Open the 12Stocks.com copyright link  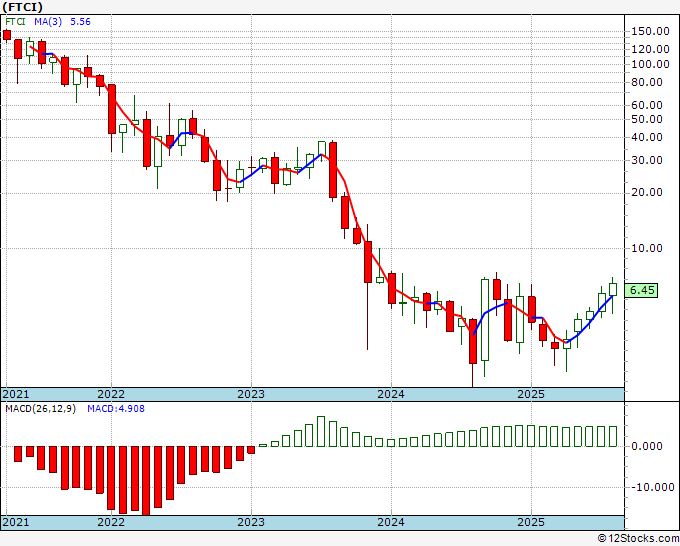(x=638, y=539)
